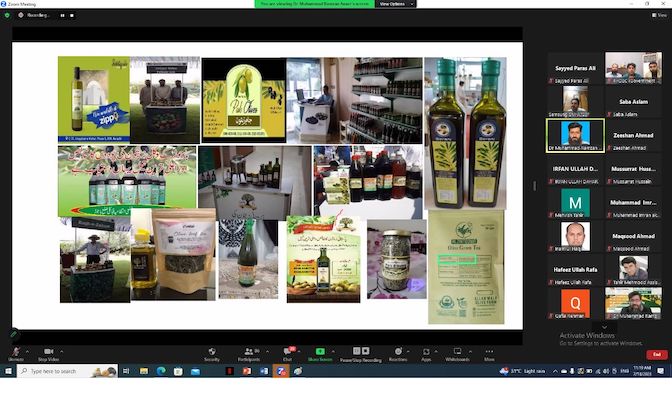The width and height of the screenshot is (672, 400).
Task: Open the Chat panel
Action: (x=287, y=352)
